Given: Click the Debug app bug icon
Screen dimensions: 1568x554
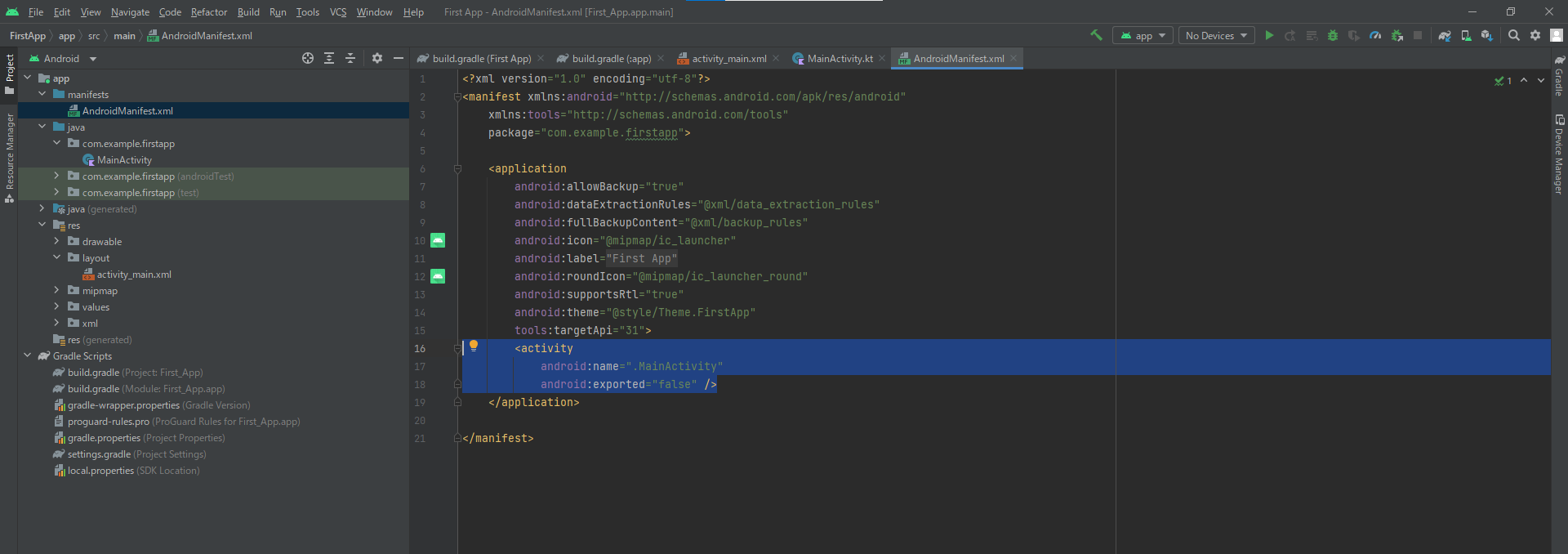Looking at the screenshot, I should [1333, 35].
